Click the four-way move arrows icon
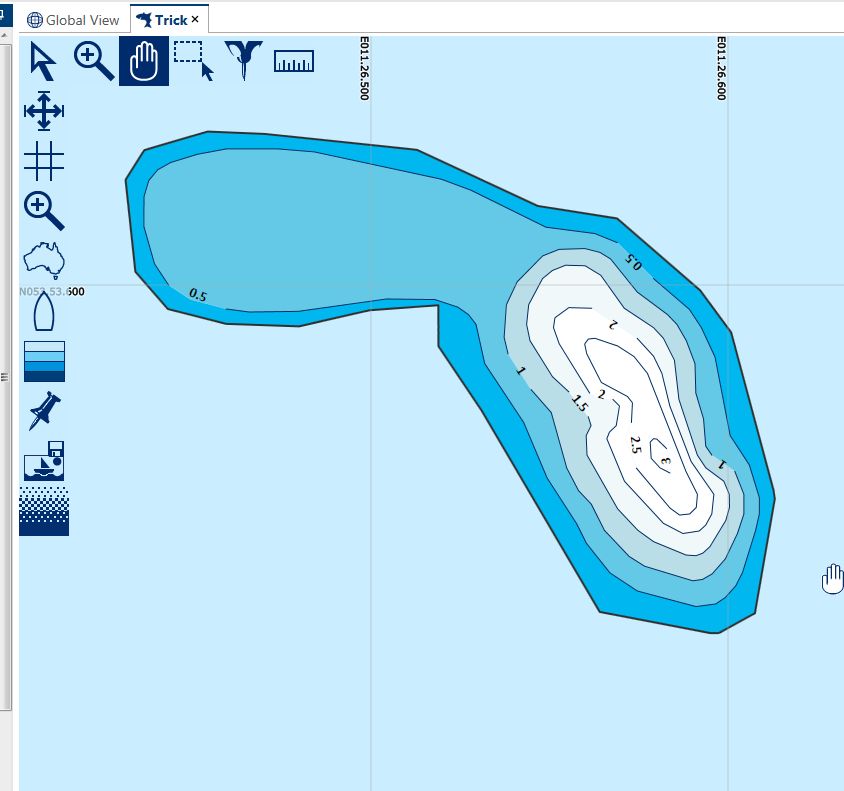This screenshot has height=791, width=844. click(x=43, y=111)
